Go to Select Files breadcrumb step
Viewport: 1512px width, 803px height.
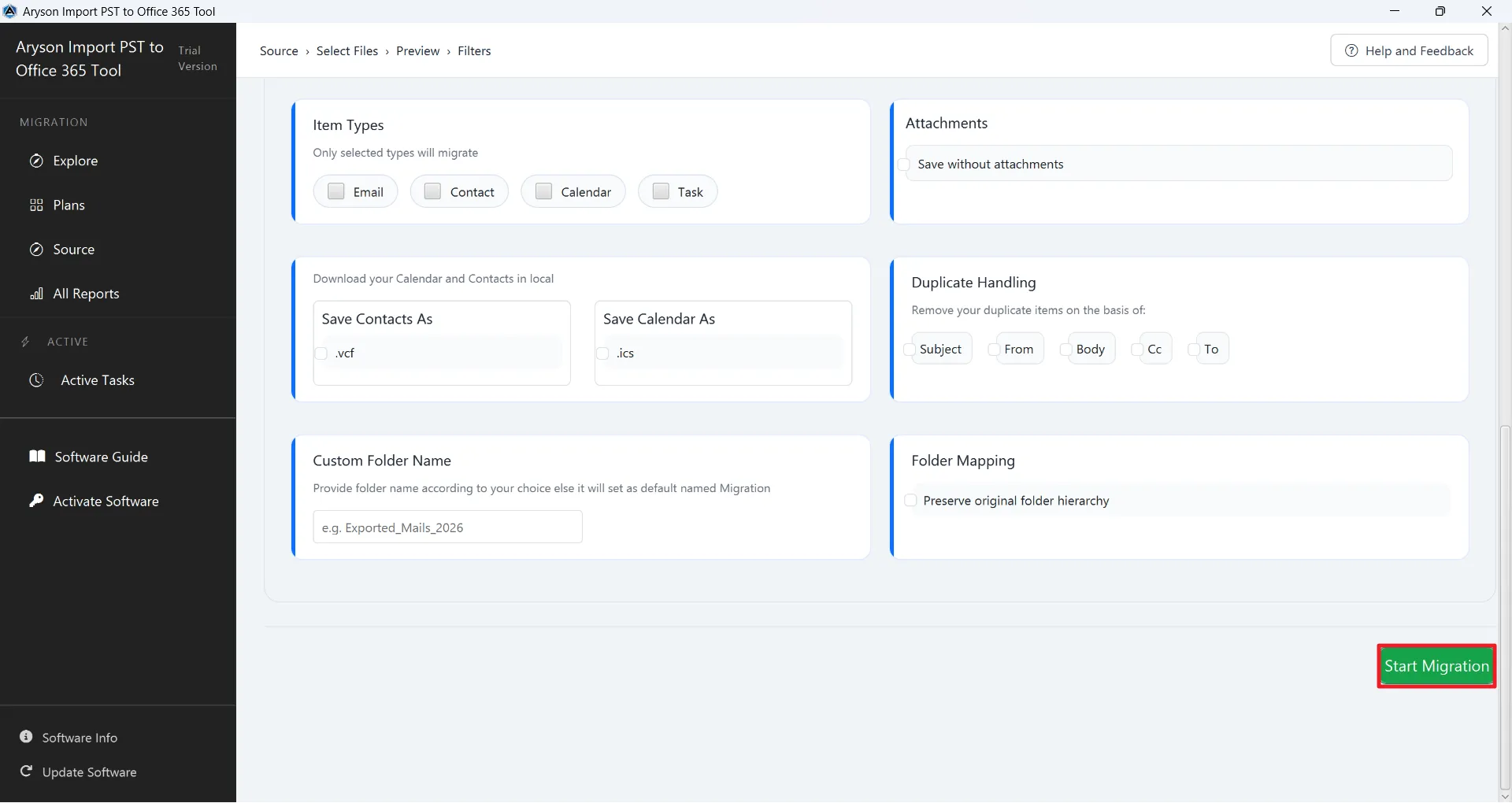[347, 51]
